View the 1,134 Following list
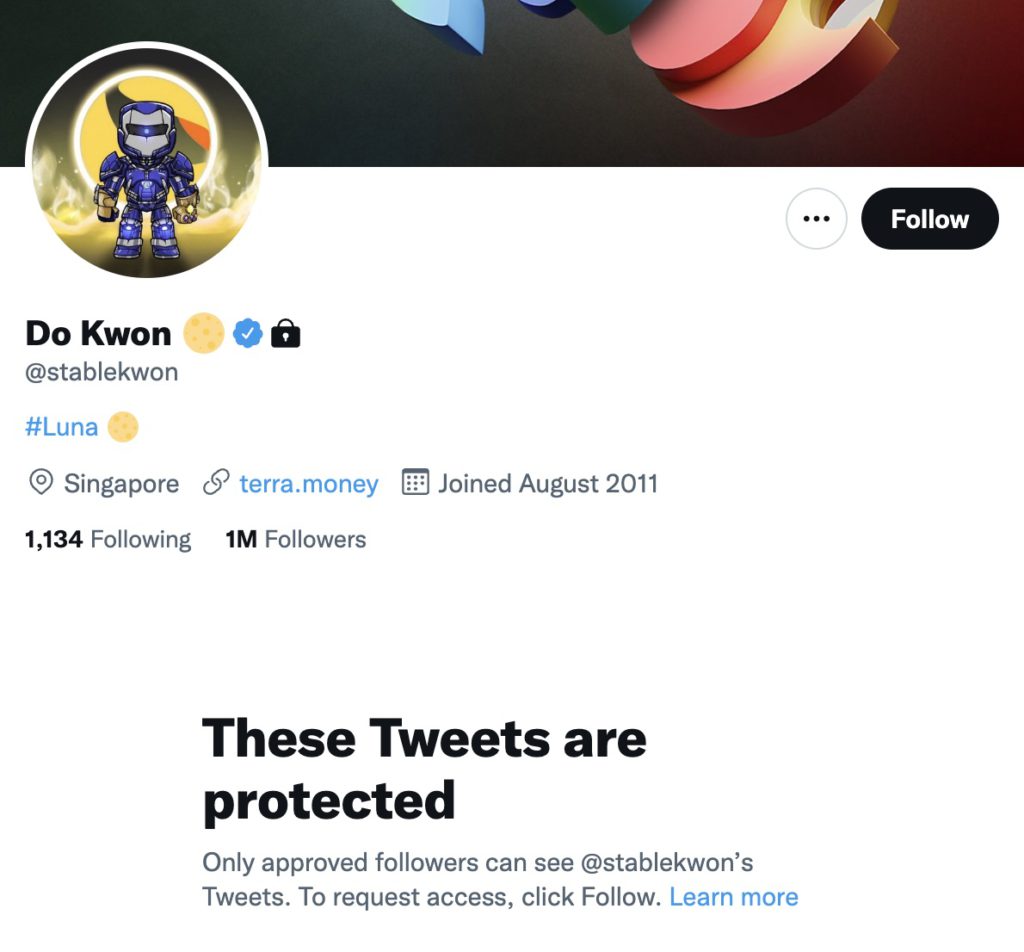The image size is (1024, 952). pos(108,540)
